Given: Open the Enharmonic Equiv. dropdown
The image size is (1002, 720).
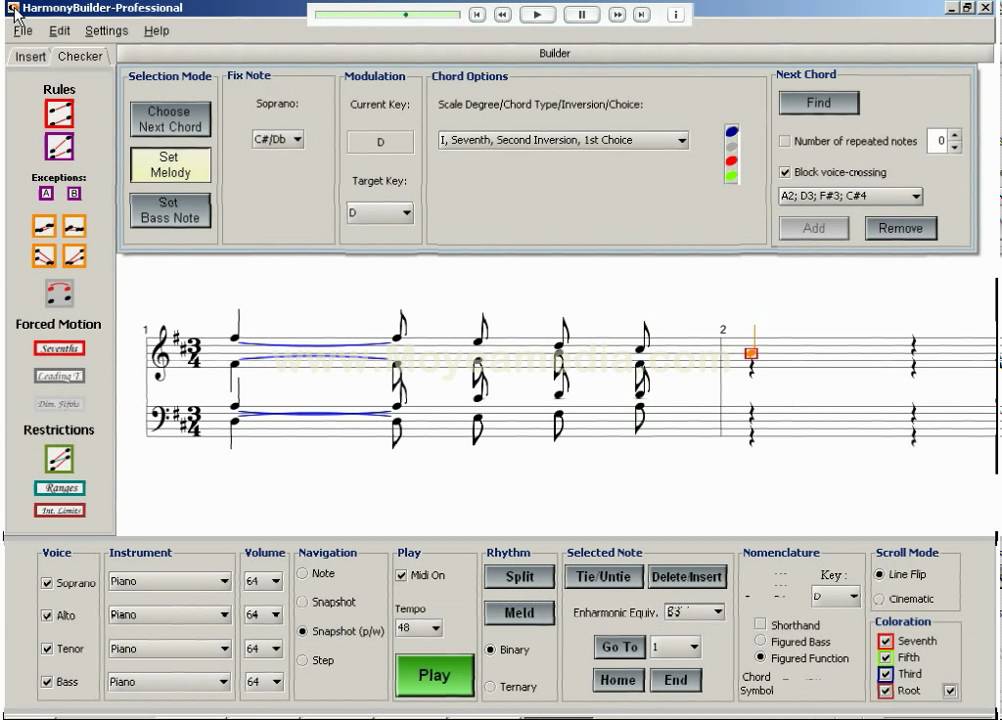Looking at the screenshot, I should [x=694, y=612].
